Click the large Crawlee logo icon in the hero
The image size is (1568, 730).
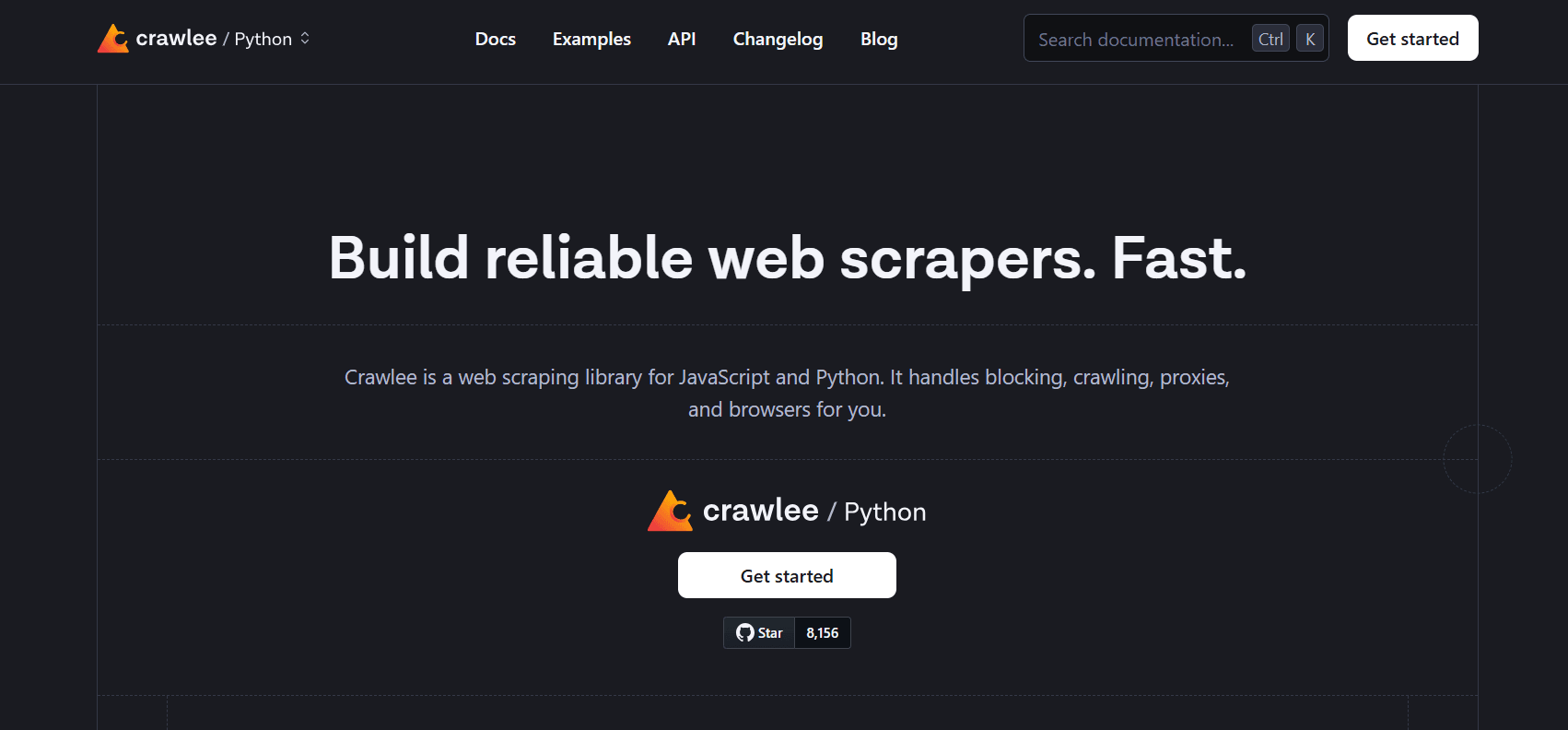coord(671,511)
